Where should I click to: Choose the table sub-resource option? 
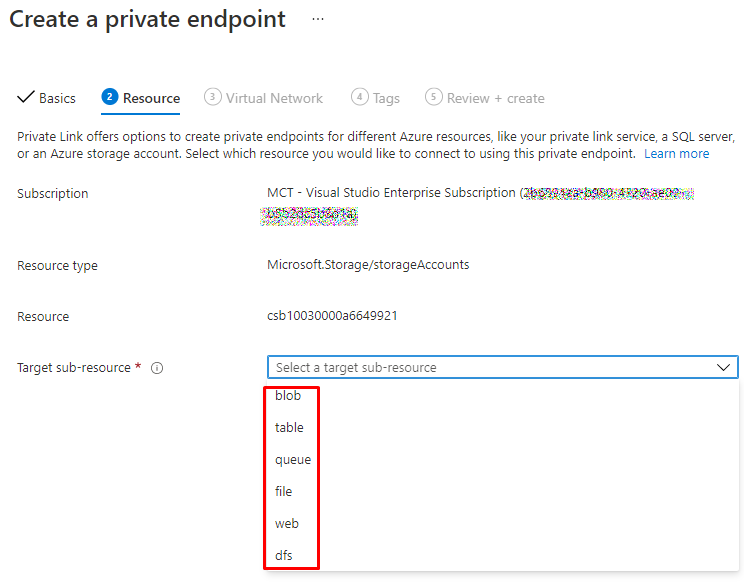289,428
